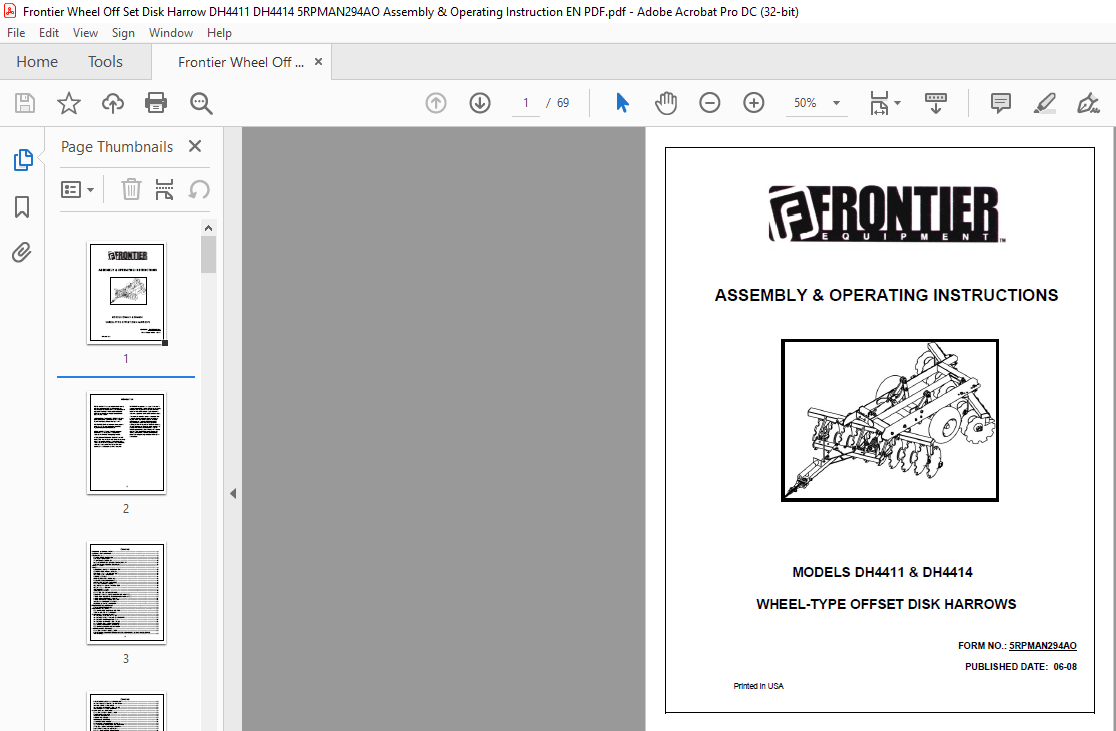Image resolution: width=1116 pixels, height=731 pixels.
Task: Click the thumbnail panel scrollbar thumb
Action: pyautogui.click(x=208, y=254)
